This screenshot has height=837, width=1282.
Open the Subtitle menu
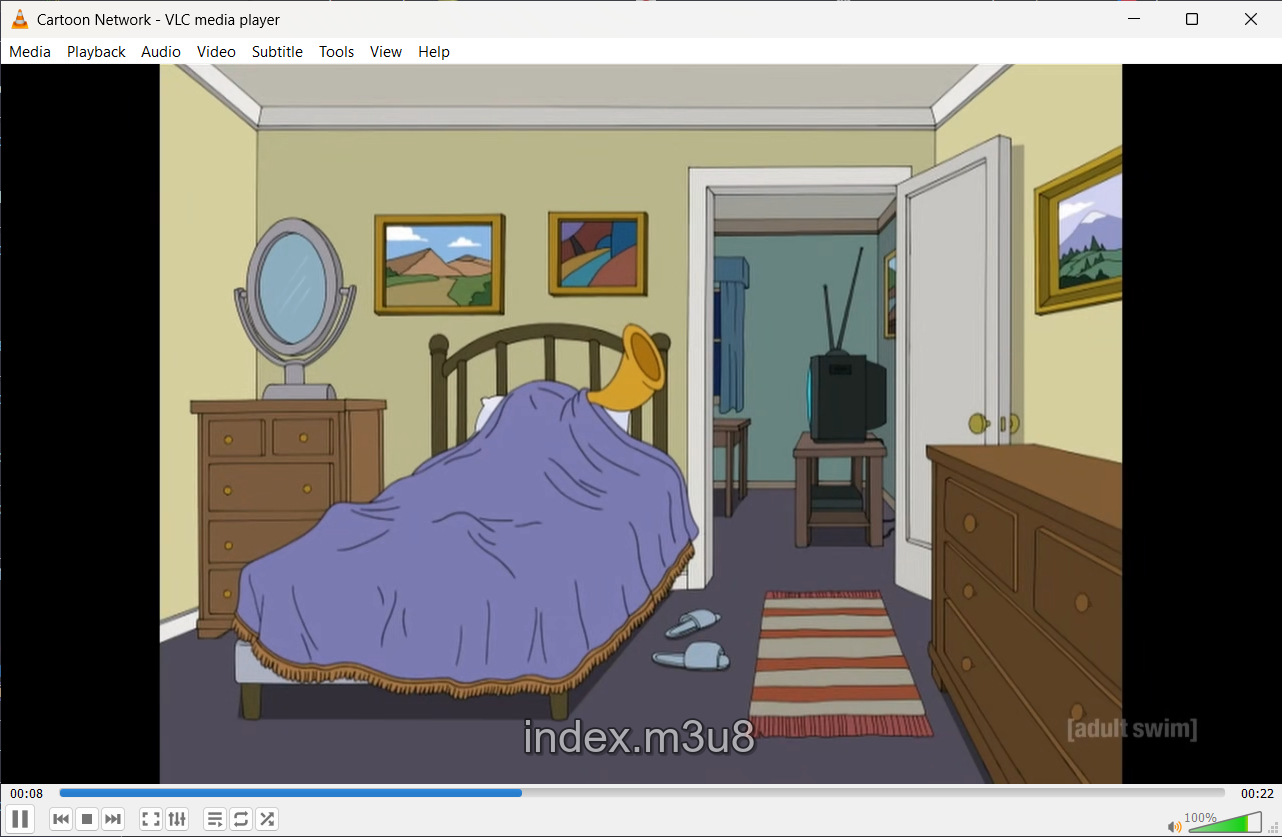pyautogui.click(x=277, y=52)
